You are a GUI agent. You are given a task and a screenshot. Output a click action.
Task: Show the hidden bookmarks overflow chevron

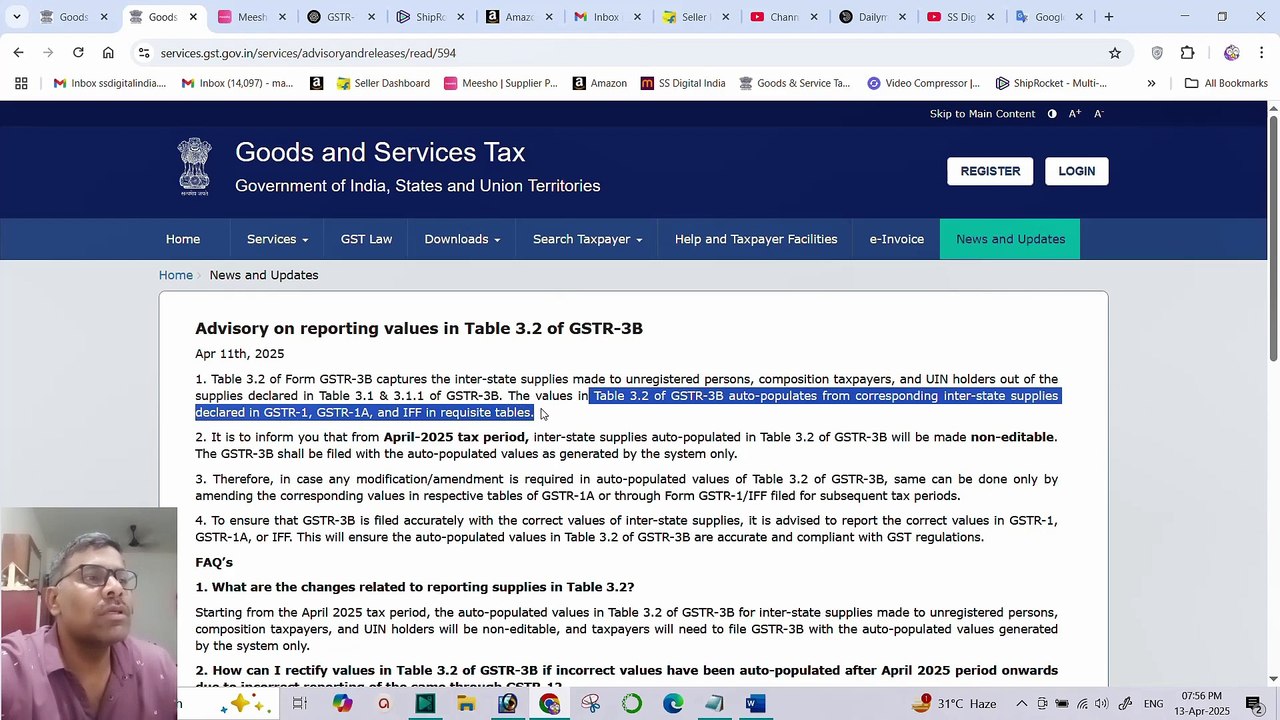(x=1151, y=83)
